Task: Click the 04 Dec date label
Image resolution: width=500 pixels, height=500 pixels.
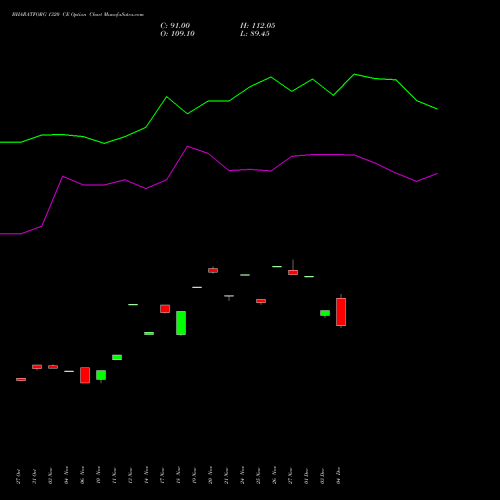Action: coord(338,476)
